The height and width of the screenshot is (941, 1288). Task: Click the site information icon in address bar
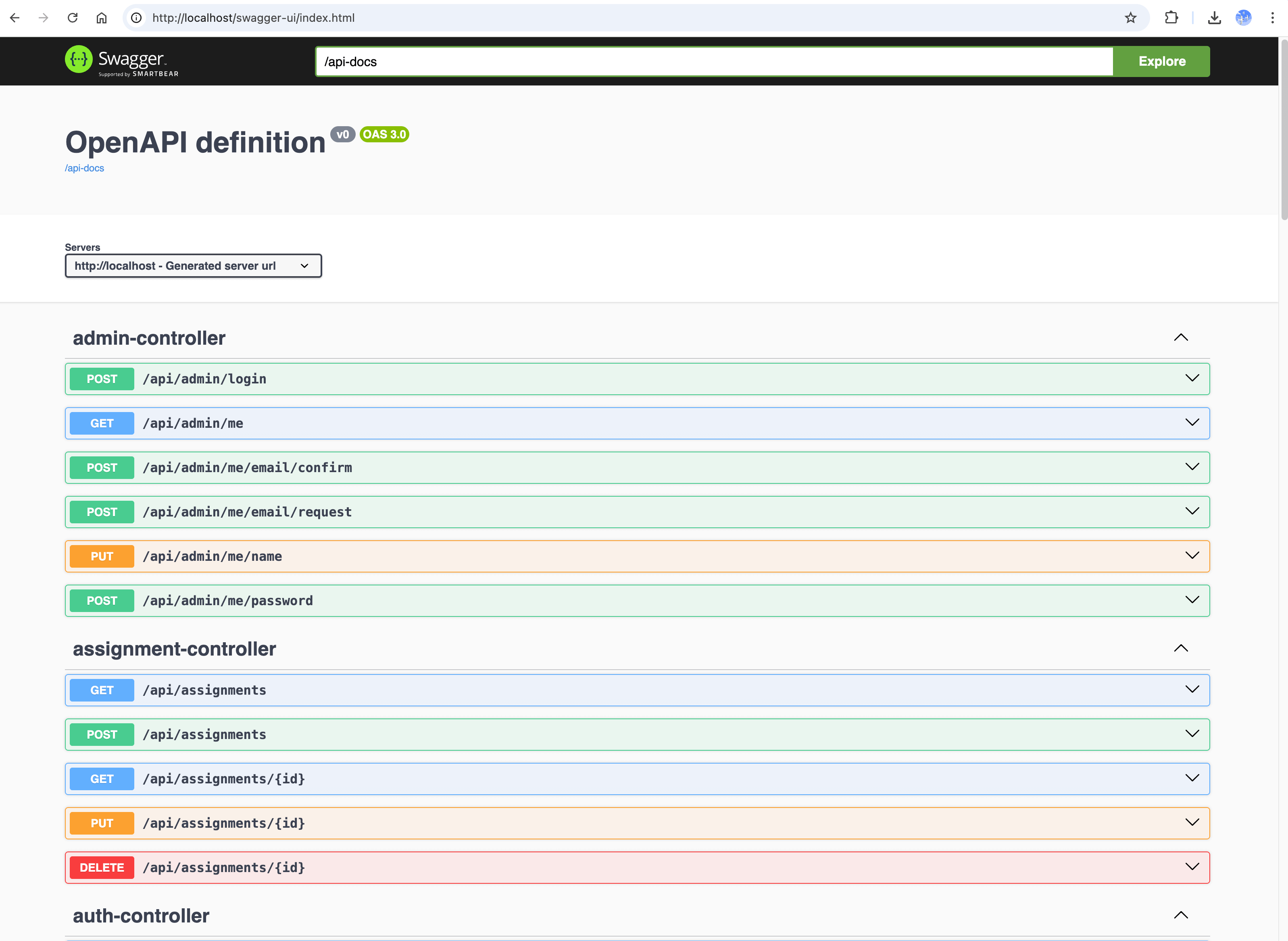click(135, 18)
